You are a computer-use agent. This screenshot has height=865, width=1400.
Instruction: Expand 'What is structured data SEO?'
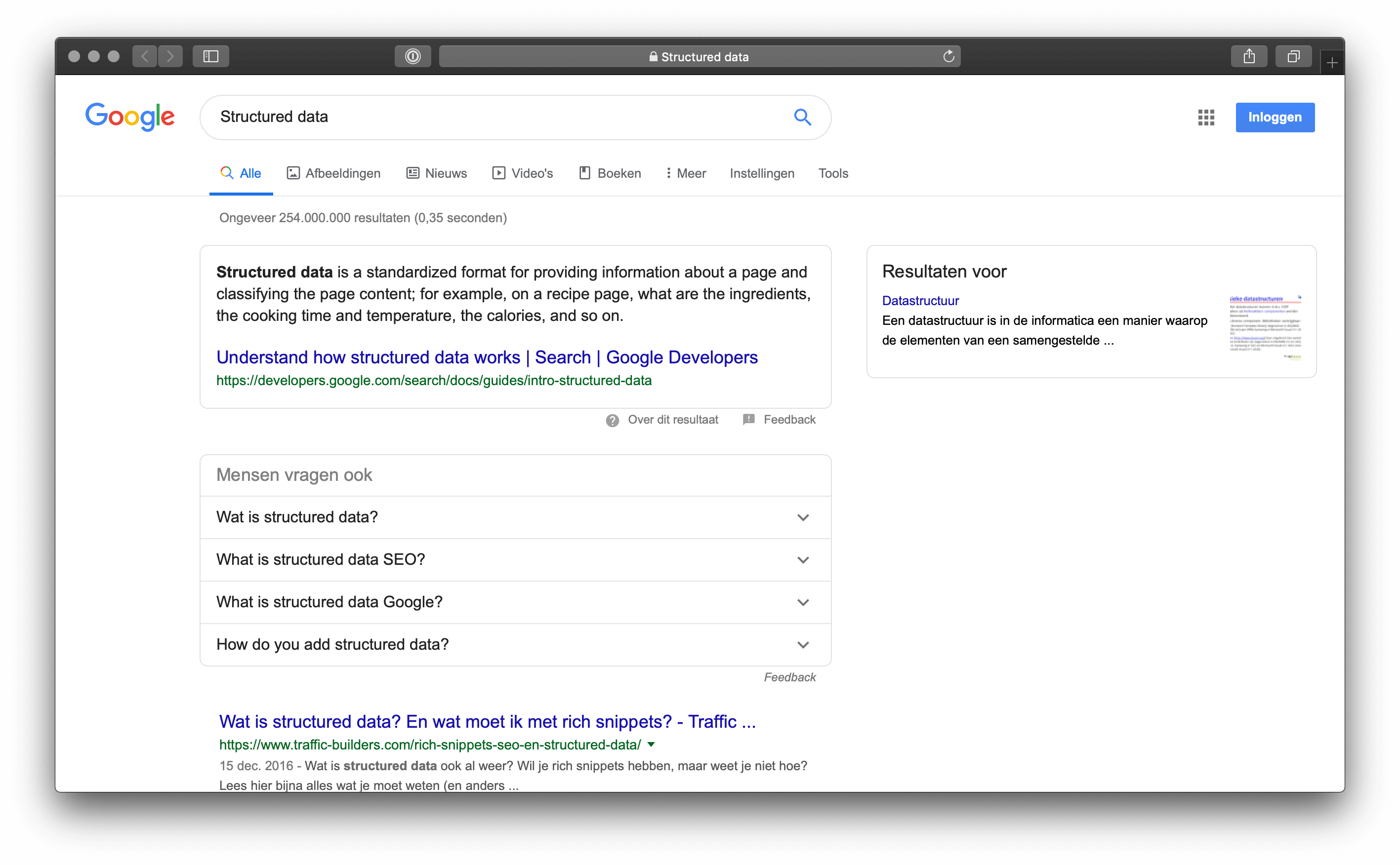pyautogui.click(x=515, y=559)
